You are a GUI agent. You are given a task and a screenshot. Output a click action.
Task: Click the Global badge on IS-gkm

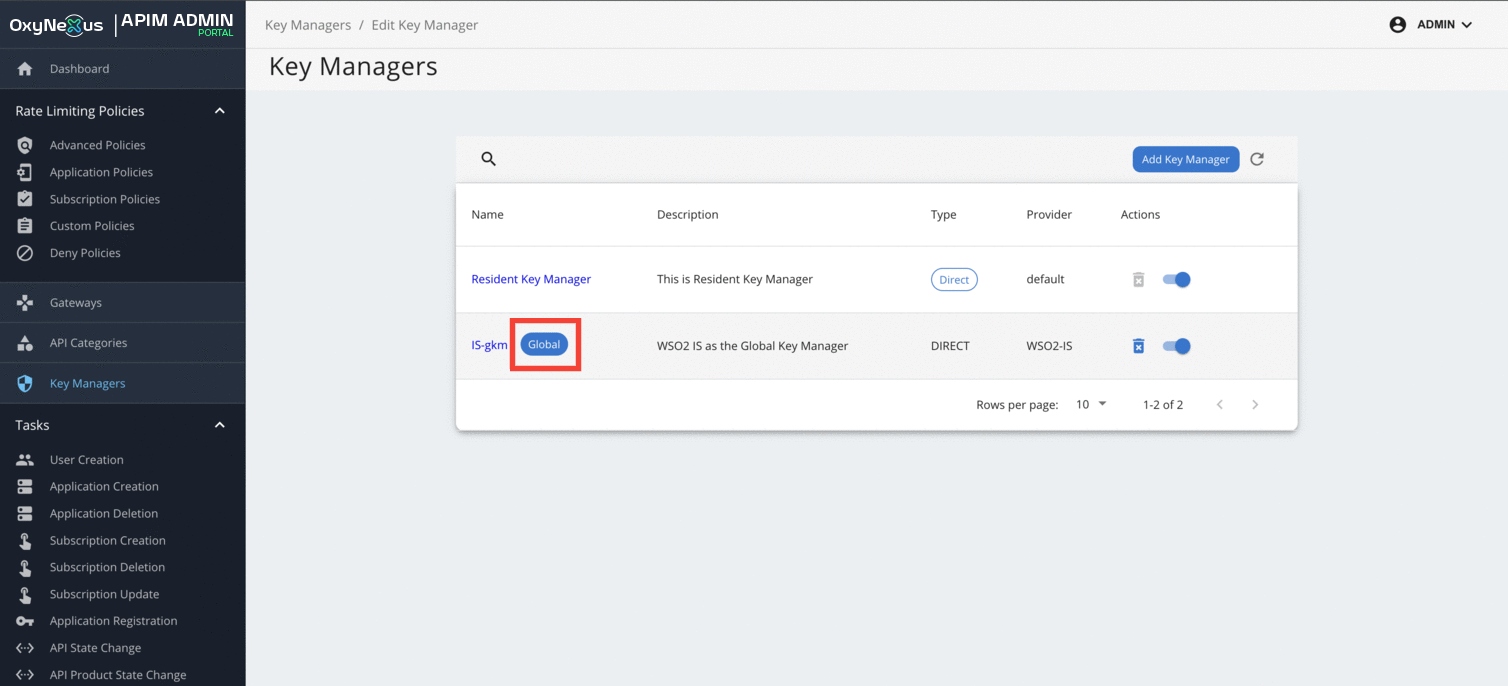[x=544, y=345]
